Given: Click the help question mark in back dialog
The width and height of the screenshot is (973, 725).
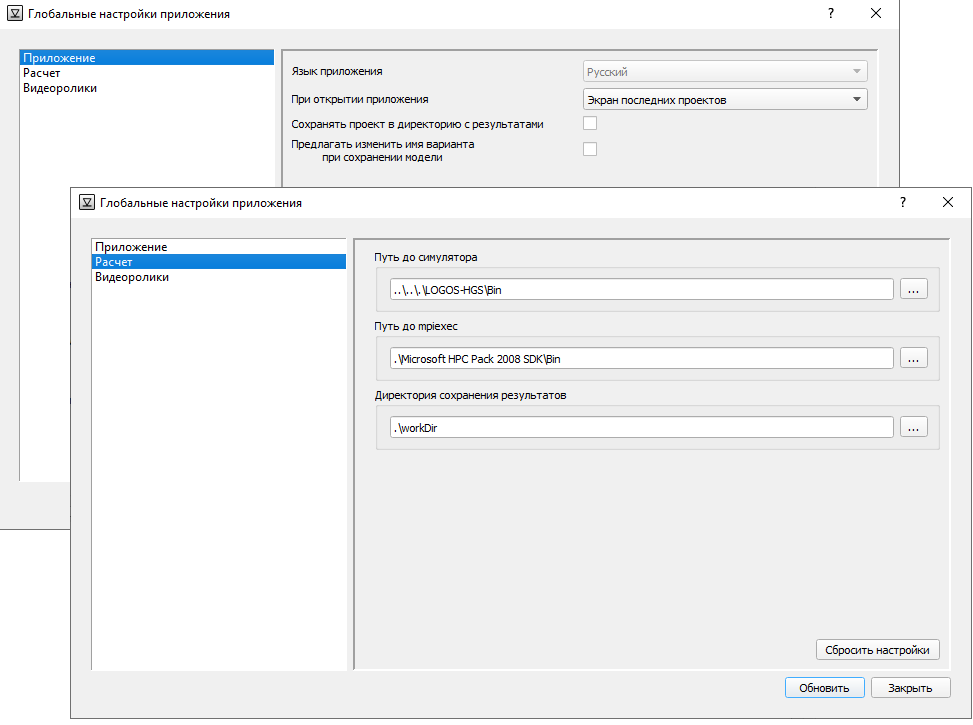Looking at the screenshot, I should point(831,14).
